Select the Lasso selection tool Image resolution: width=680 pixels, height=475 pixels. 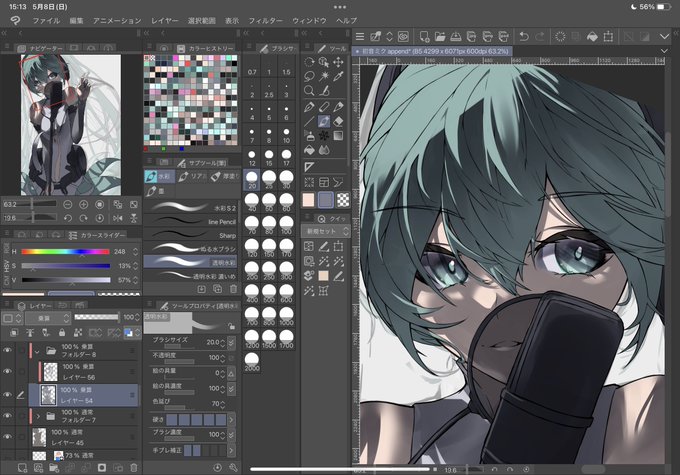[309, 77]
